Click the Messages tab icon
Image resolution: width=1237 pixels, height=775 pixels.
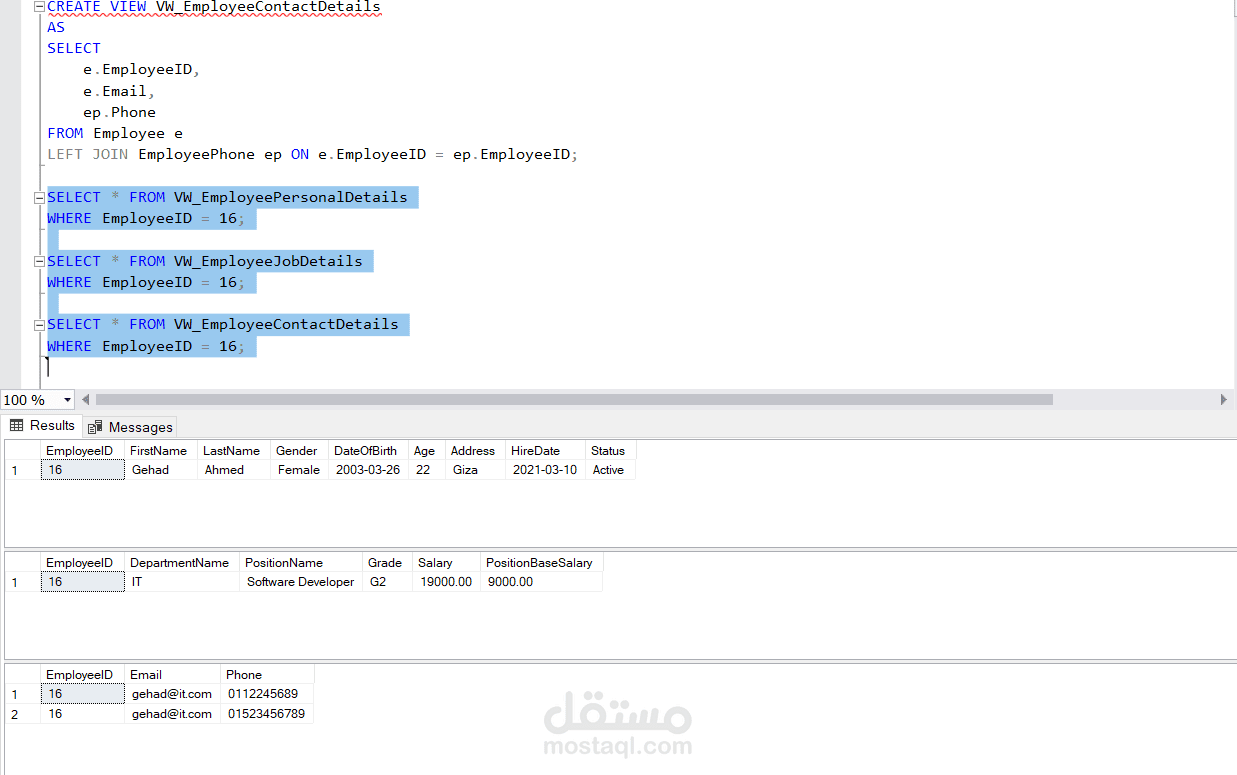click(96, 427)
